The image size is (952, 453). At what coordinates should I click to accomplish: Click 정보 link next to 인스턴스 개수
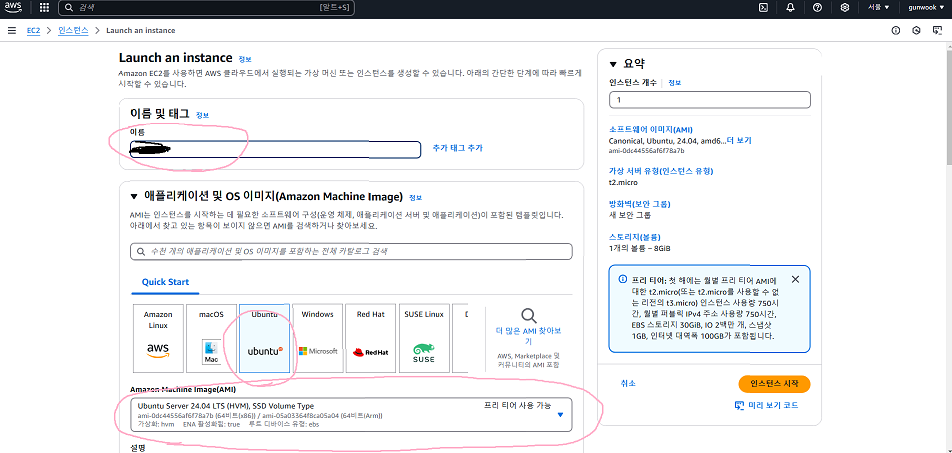675,83
